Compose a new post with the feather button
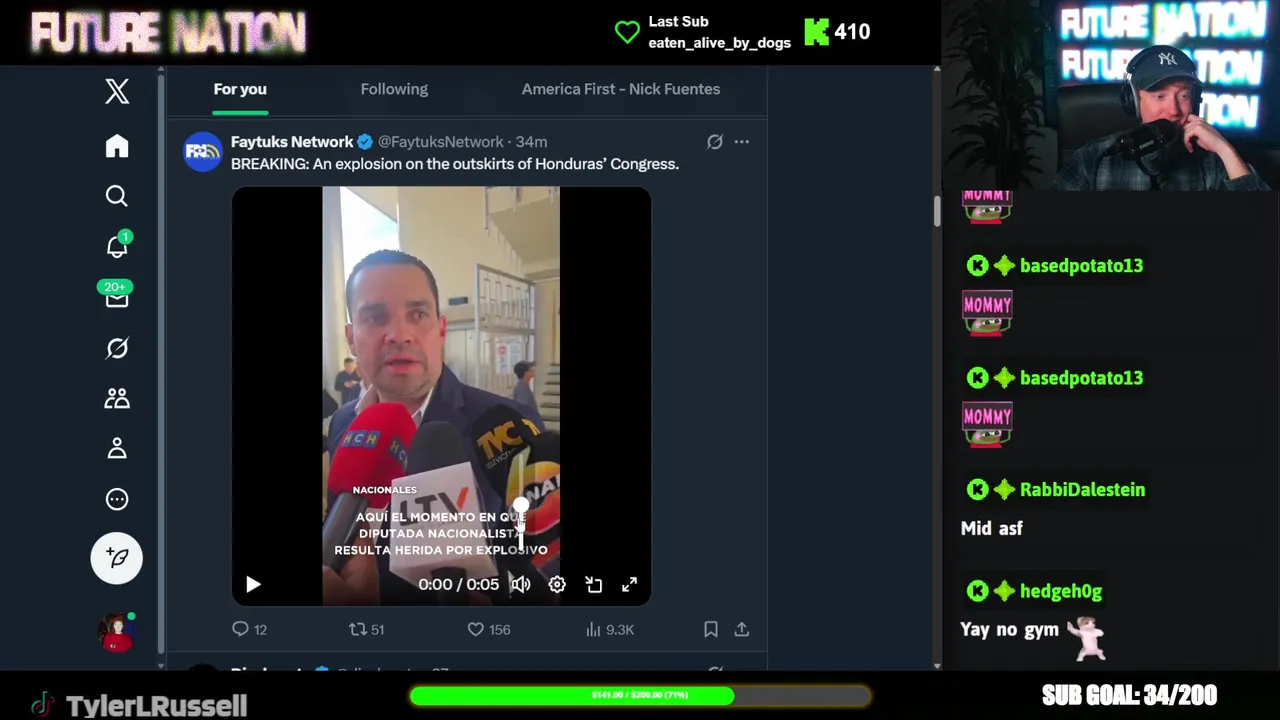1280x720 pixels. tap(117, 557)
